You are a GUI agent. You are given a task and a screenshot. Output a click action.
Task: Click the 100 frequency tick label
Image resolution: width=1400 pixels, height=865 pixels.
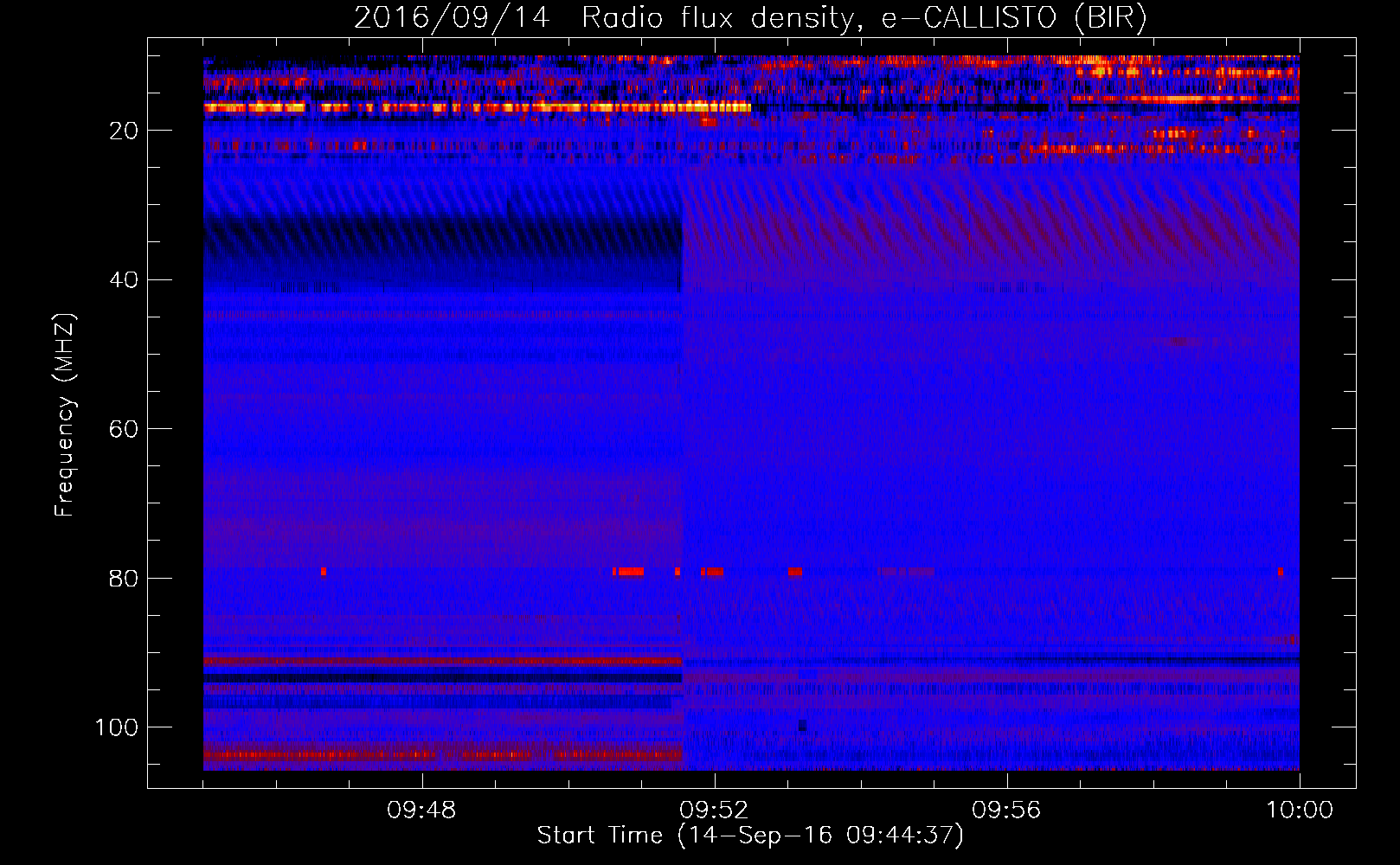pyautogui.click(x=117, y=727)
